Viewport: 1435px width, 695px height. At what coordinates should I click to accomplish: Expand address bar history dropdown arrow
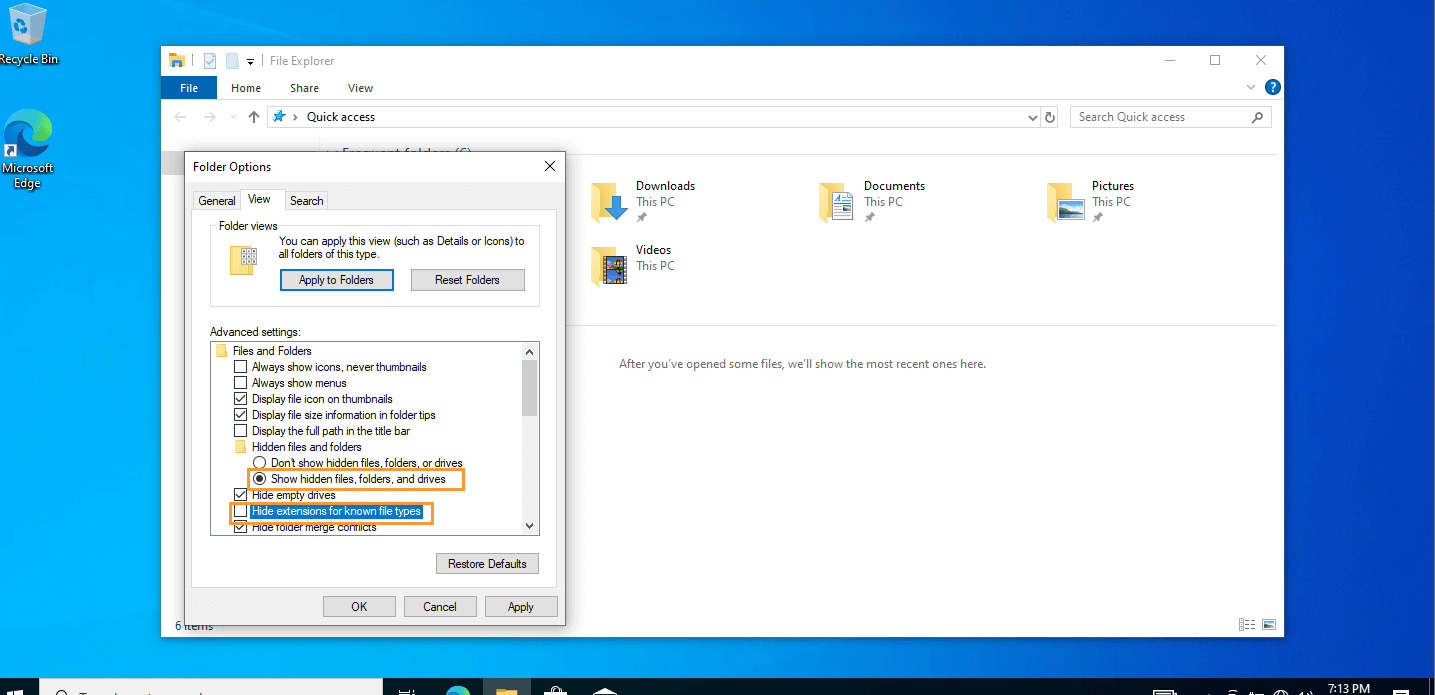1033,117
